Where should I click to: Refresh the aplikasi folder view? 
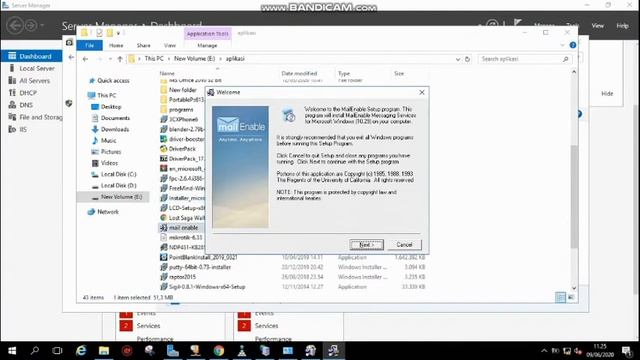tap(467, 59)
